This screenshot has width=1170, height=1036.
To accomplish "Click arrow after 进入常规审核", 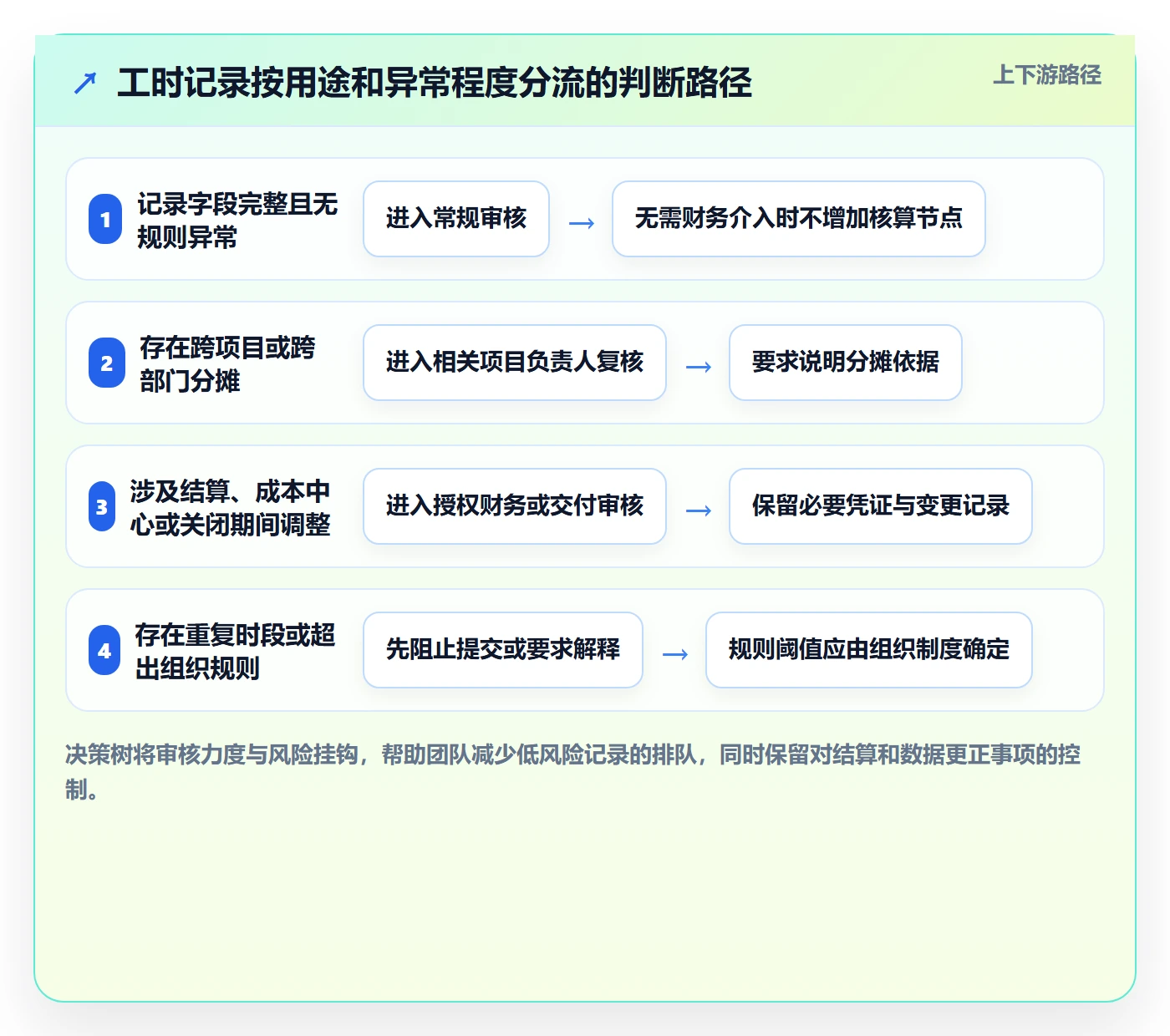I will (x=581, y=223).
